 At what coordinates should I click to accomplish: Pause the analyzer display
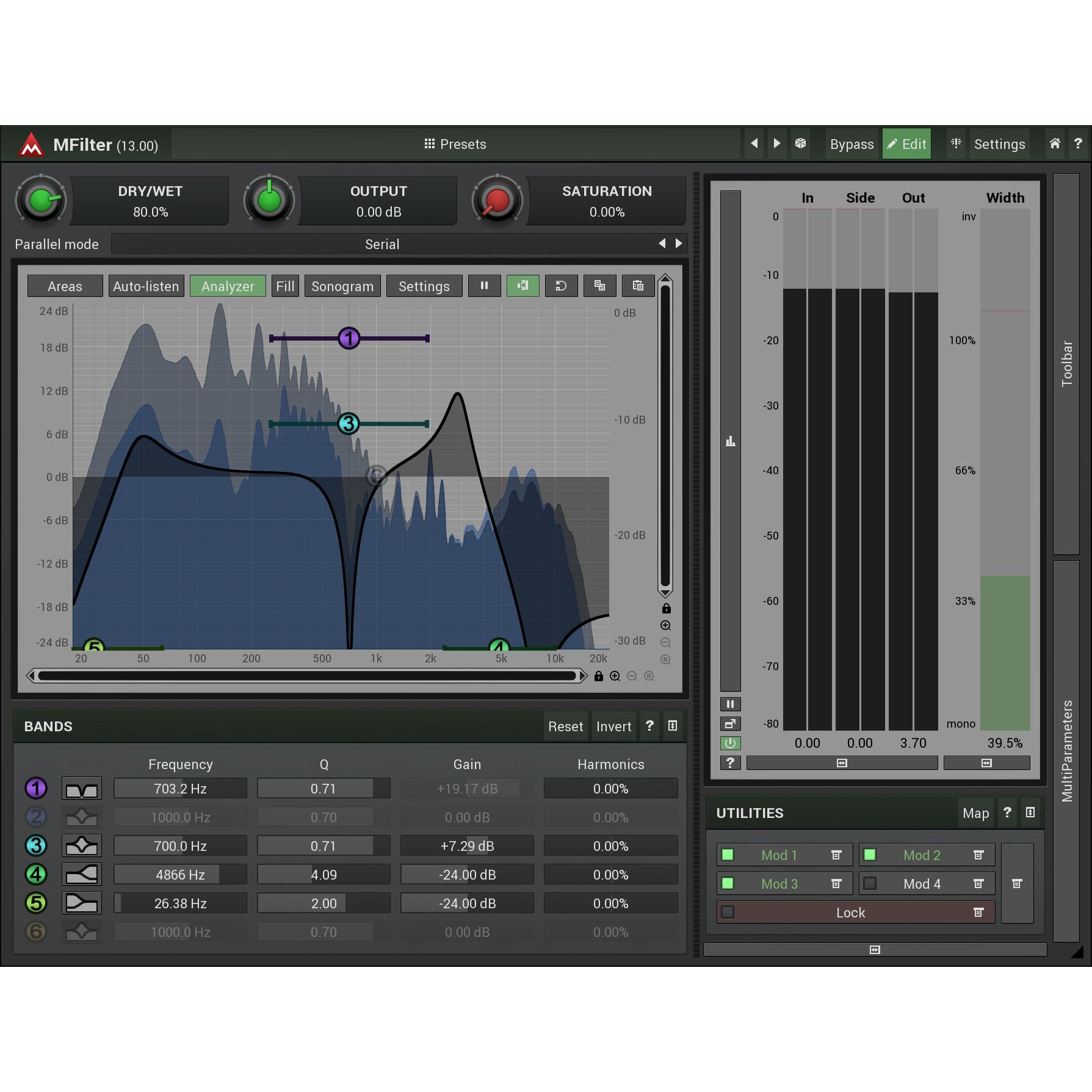pos(484,286)
